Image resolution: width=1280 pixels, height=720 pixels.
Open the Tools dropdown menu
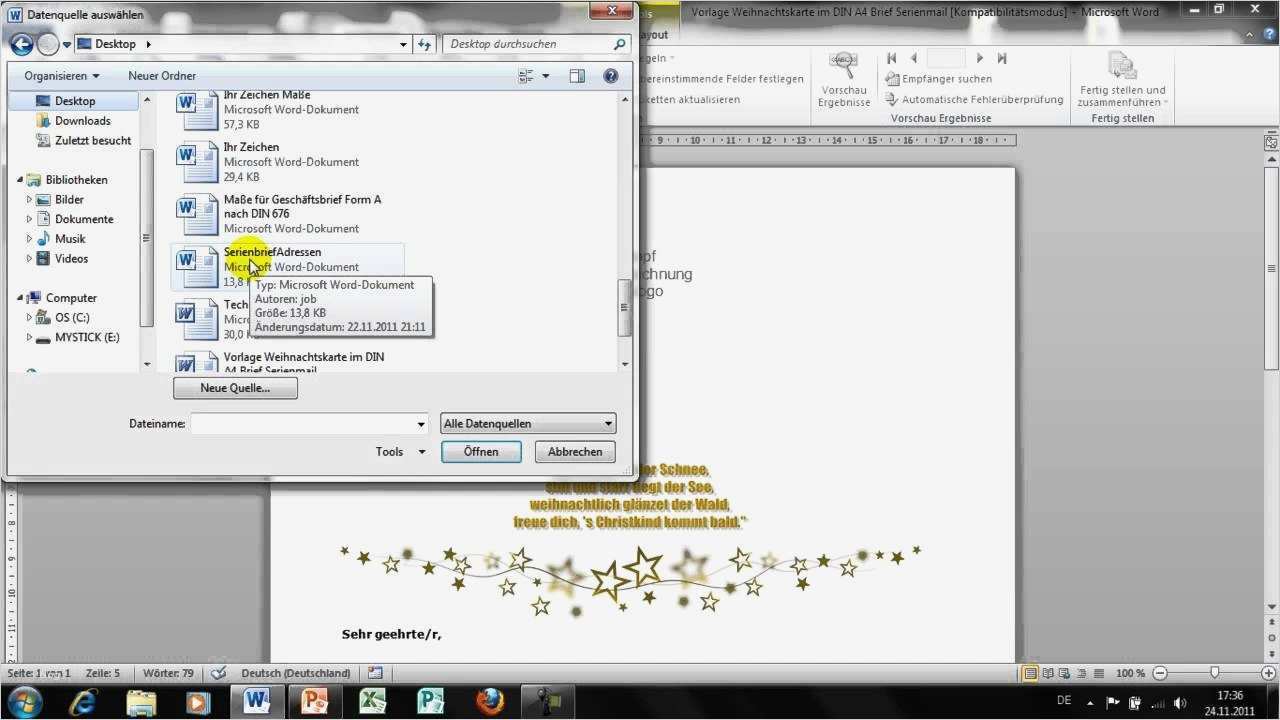pos(401,452)
